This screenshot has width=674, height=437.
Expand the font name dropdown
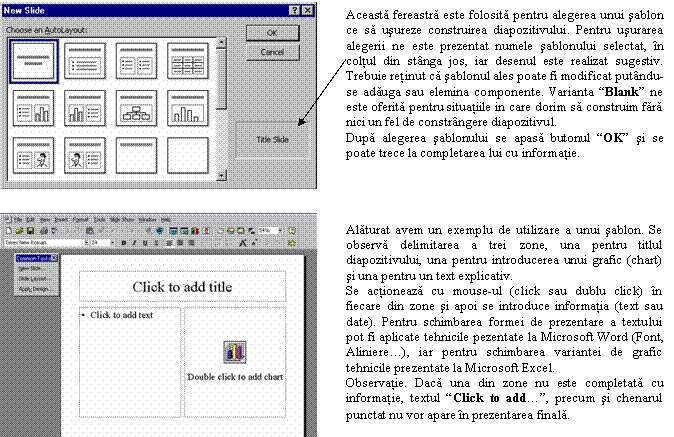(84, 241)
